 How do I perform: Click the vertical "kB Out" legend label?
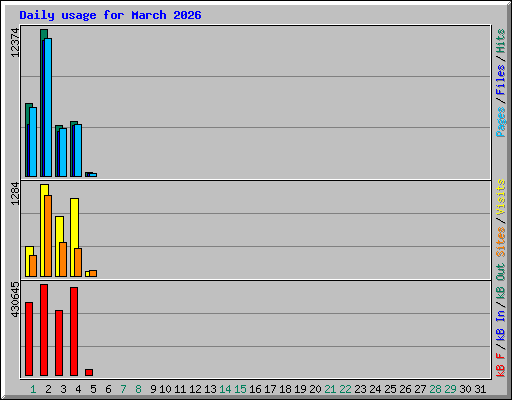[500, 282]
